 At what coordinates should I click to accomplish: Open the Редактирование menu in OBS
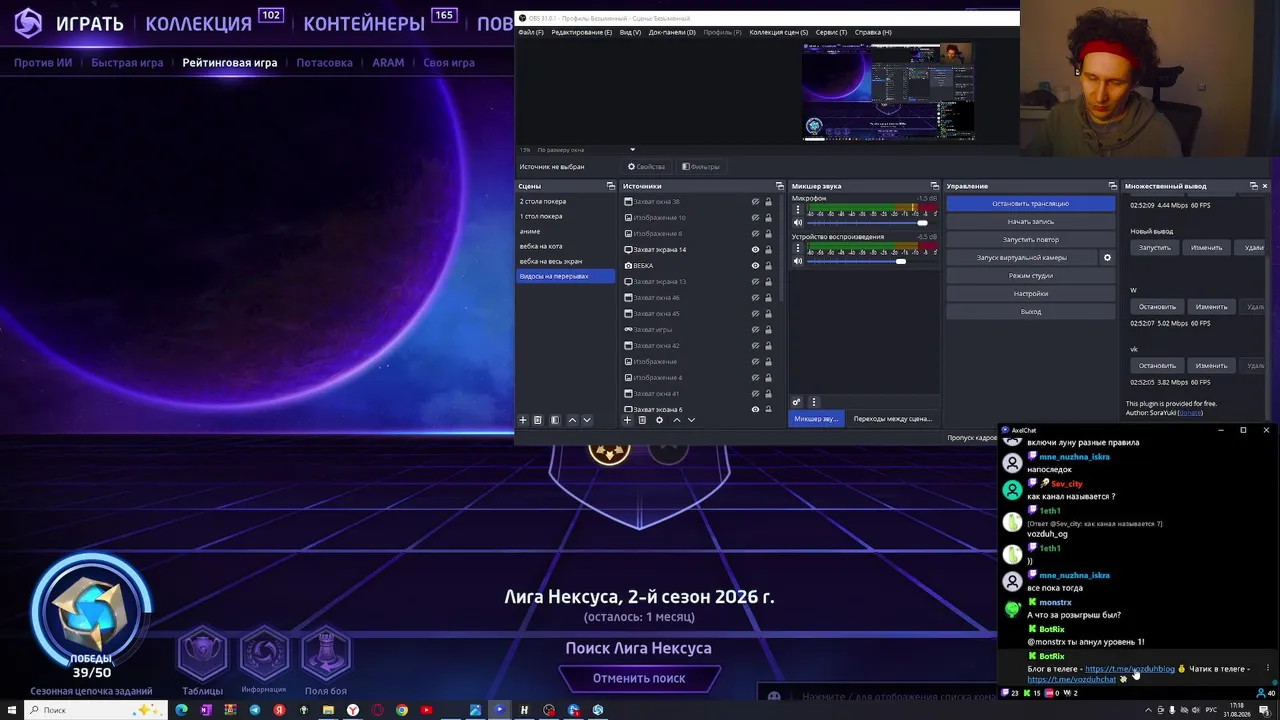tap(581, 32)
